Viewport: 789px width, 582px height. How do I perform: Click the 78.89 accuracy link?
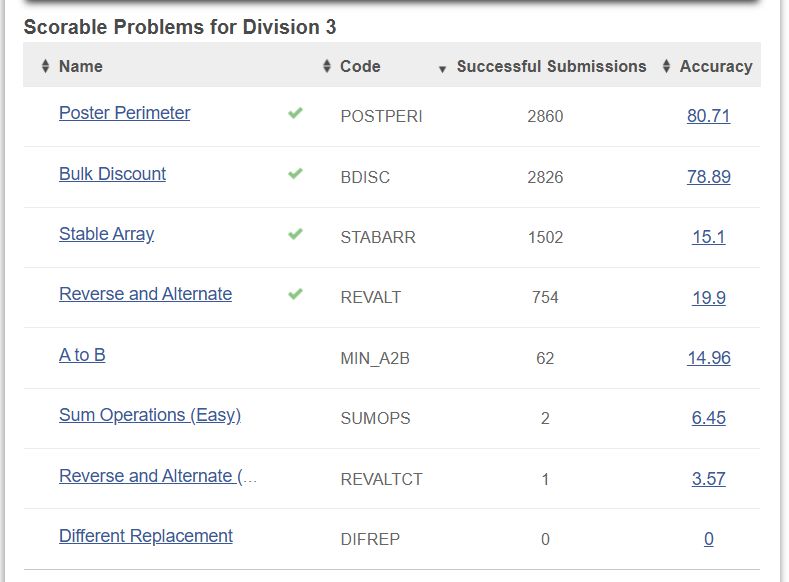(708, 177)
